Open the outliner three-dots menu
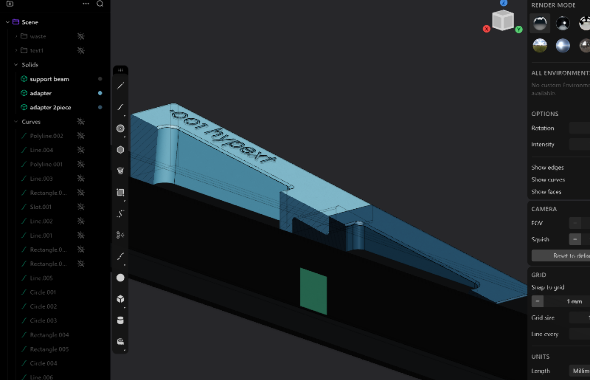This screenshot has height=380, width=590. pyautogui.click(x=86, y=4)
